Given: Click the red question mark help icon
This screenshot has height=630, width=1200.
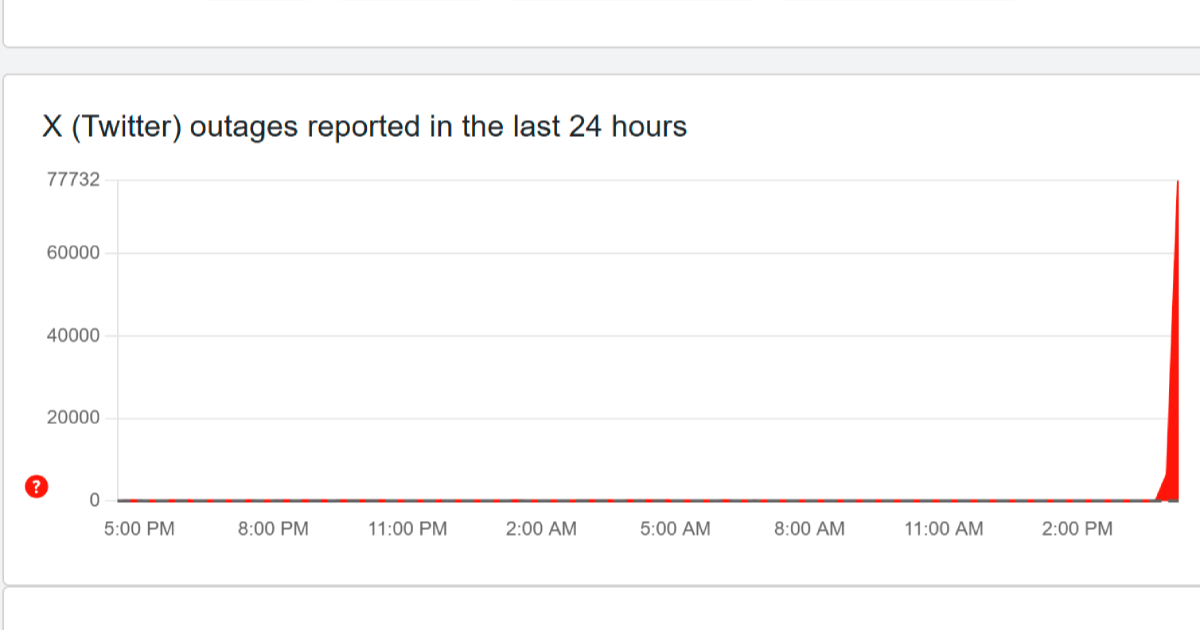Looking at the screenshot, I should point(36,487).
